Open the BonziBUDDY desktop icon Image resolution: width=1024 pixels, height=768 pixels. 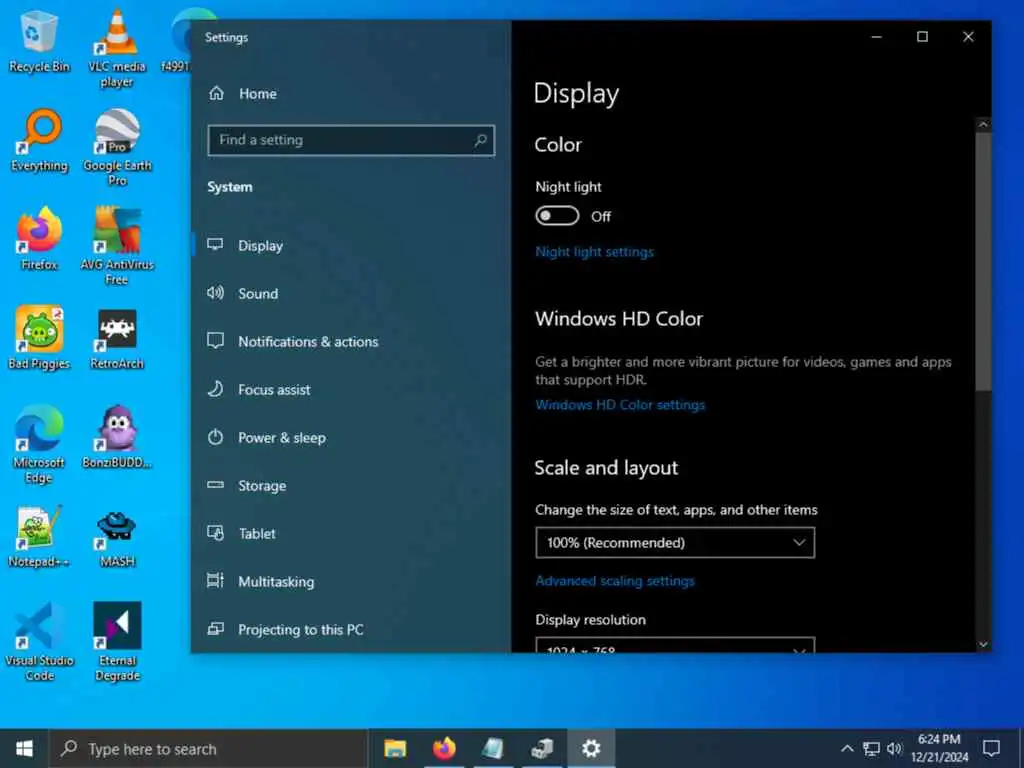coord(117,437)
